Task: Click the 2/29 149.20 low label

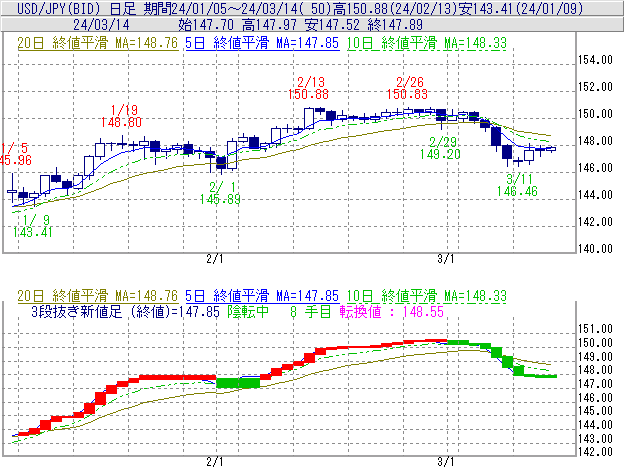Action: point(440,148)
